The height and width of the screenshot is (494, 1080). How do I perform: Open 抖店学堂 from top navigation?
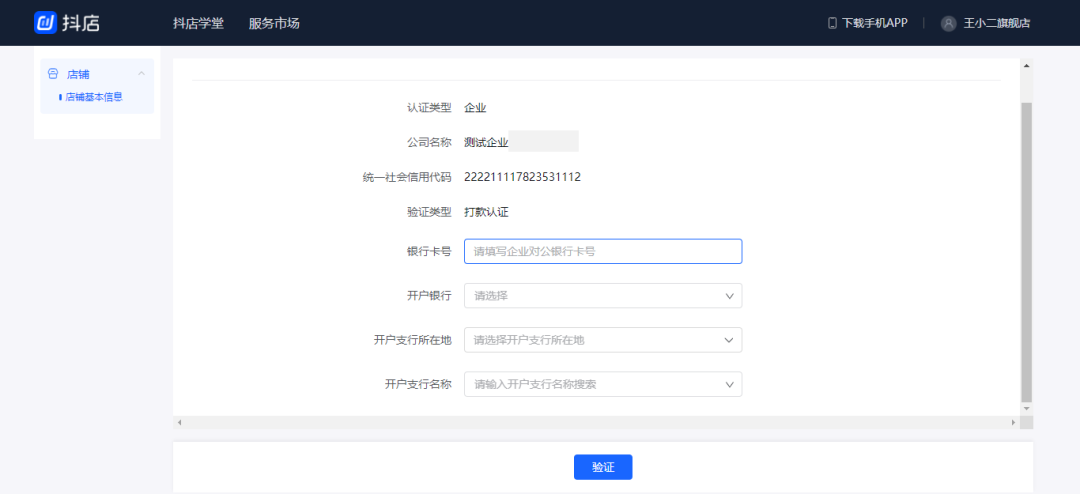(x=198, y=23)
